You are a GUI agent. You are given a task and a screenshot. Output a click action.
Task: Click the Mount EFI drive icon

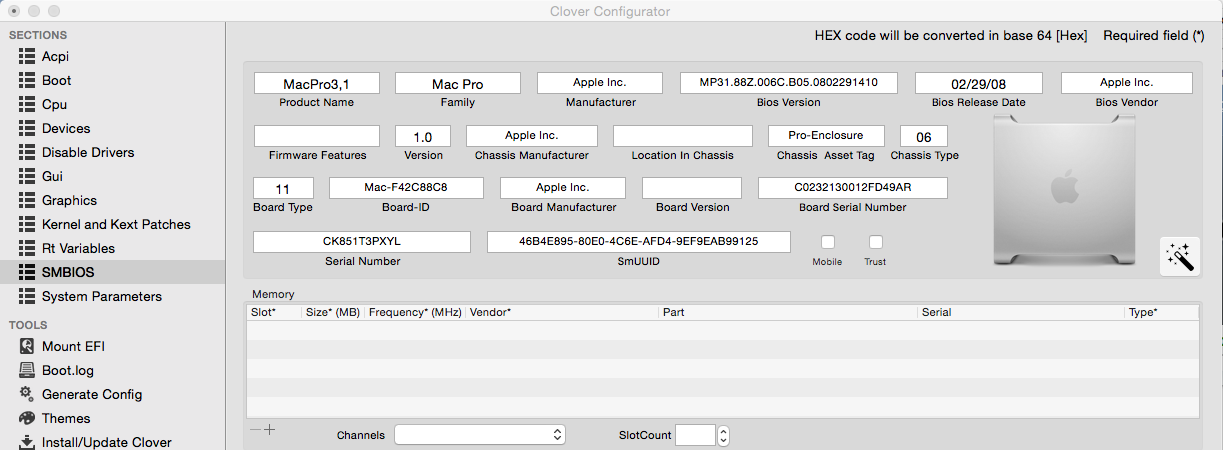(x=27, y=346)
